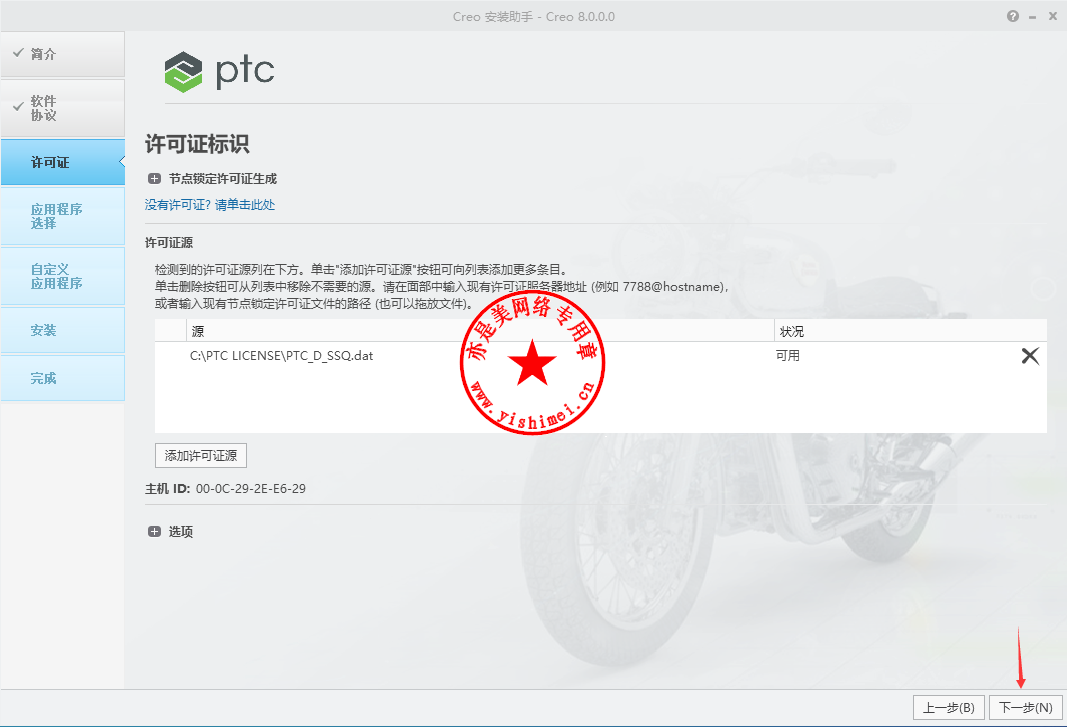Switch to 应用程序选择 step
Image resolution: width=1067 pixels, height=727 pixels.
pos(63,216)
